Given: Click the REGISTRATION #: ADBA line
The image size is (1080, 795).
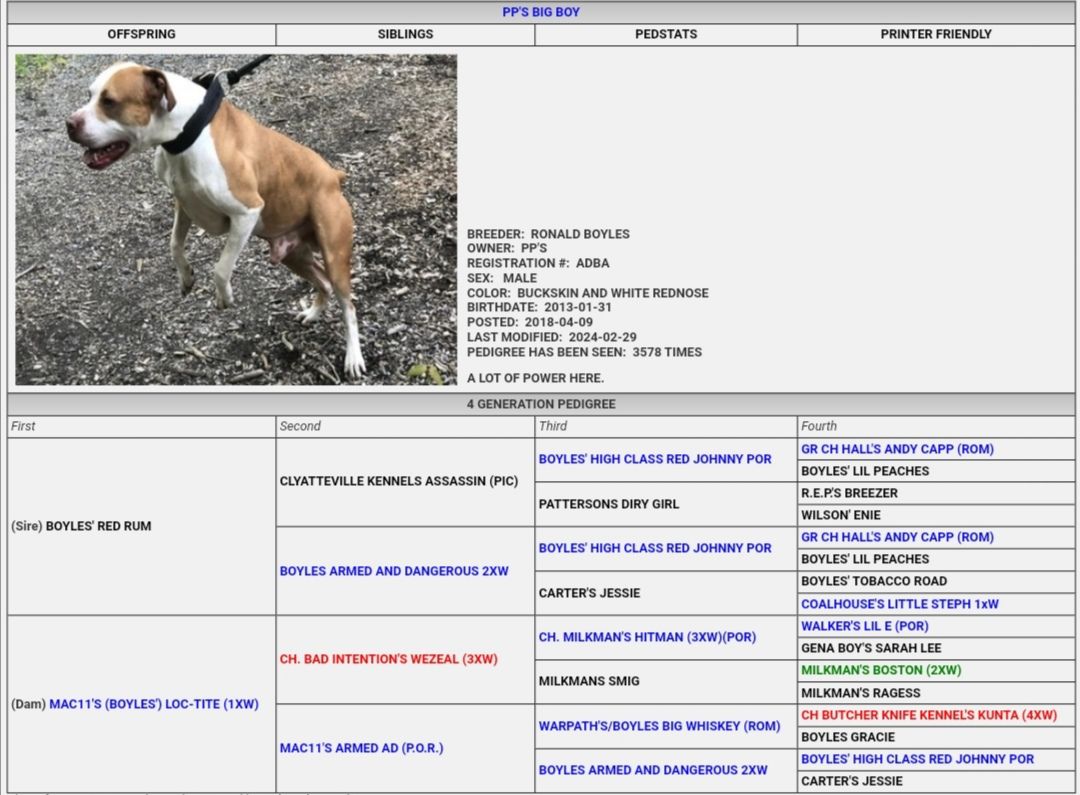Looking at the screenshot, I should pyautogui.click(x=538, y=263).
